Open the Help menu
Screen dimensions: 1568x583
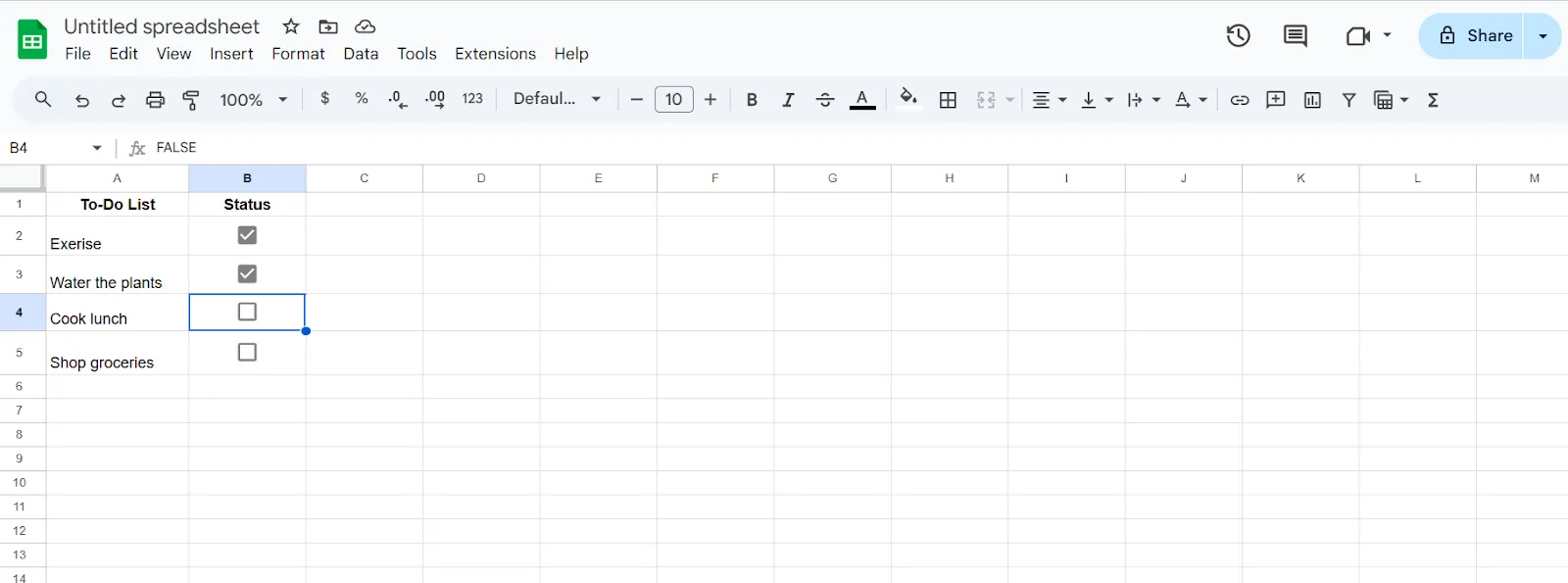tap(571, 54)
